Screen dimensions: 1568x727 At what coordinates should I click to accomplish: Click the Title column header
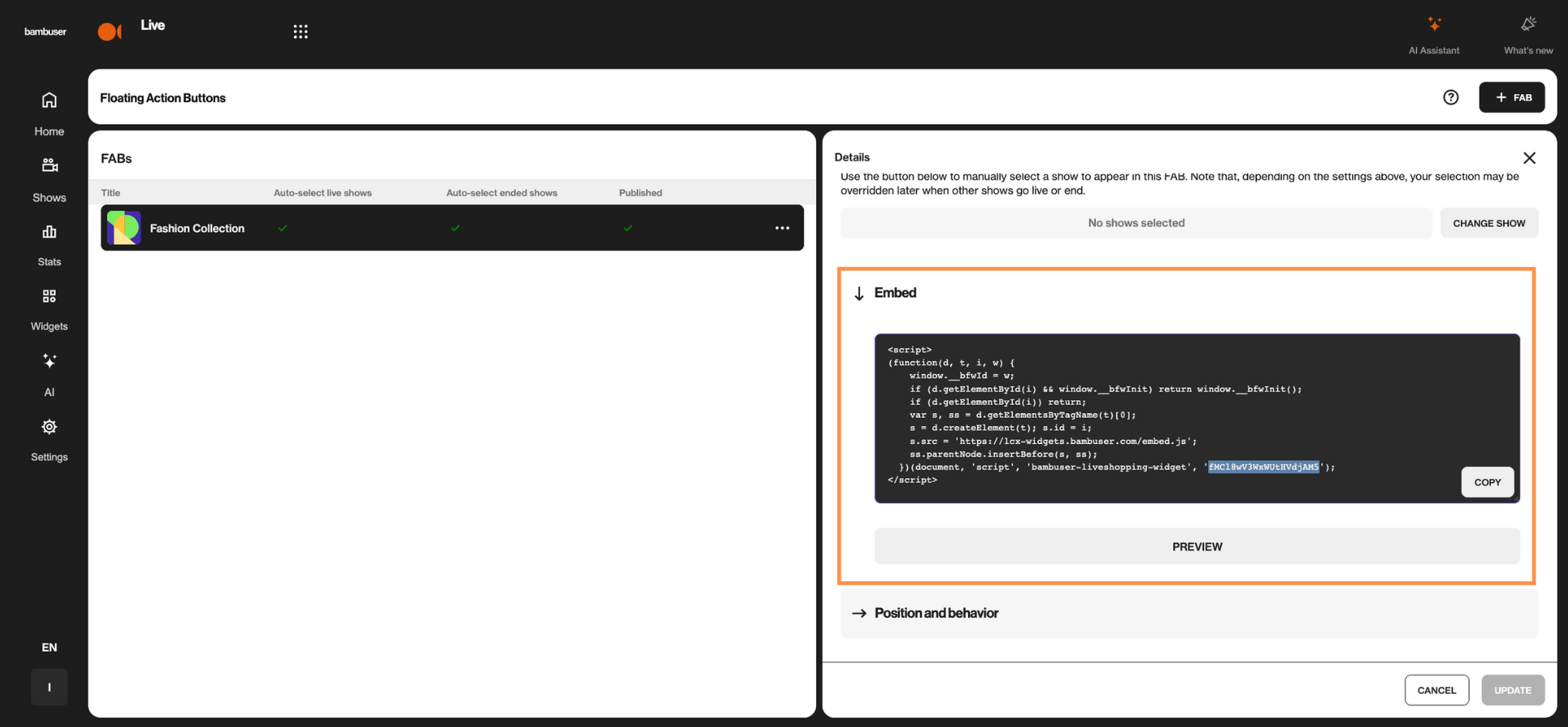click(x=110, y=193)
